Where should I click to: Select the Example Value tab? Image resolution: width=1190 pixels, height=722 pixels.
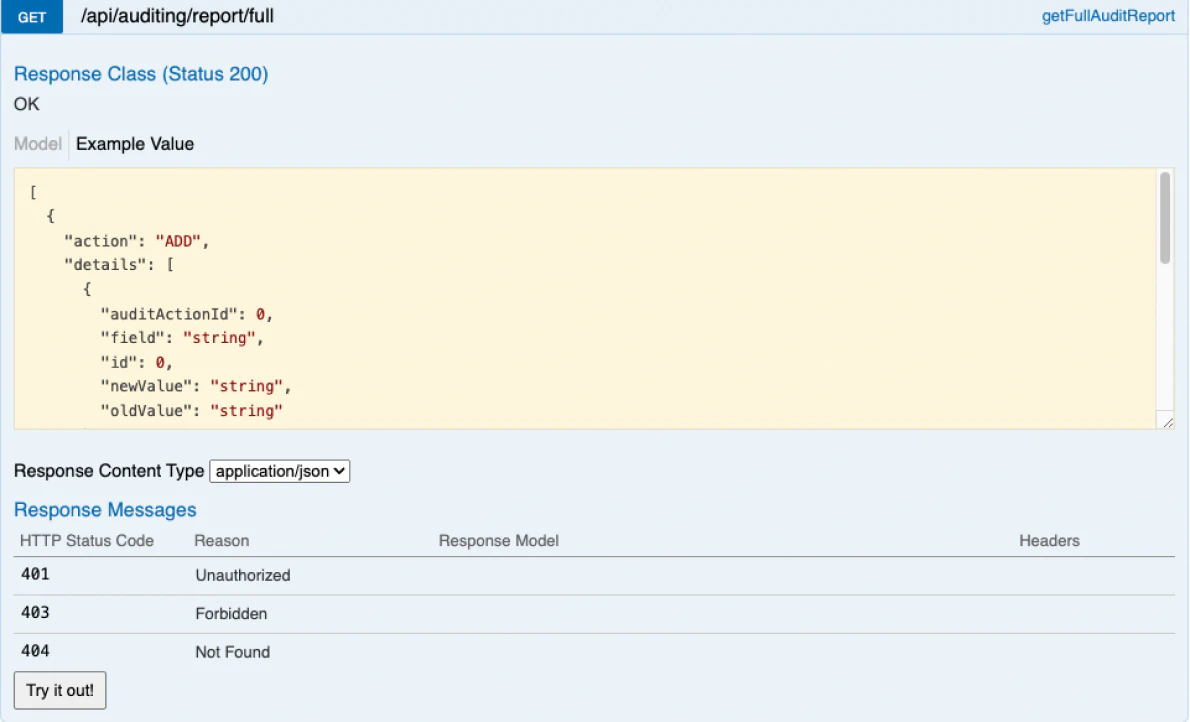[134, 144]
